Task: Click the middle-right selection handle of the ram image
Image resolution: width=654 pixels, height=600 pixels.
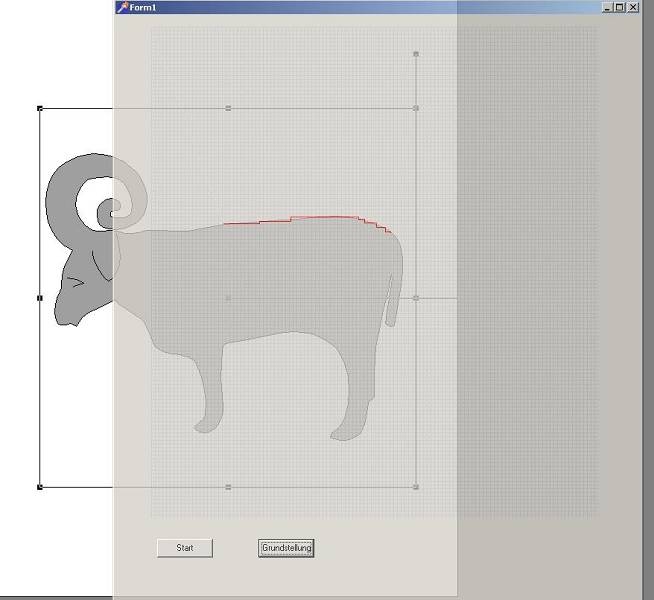Action: [416, 298]
